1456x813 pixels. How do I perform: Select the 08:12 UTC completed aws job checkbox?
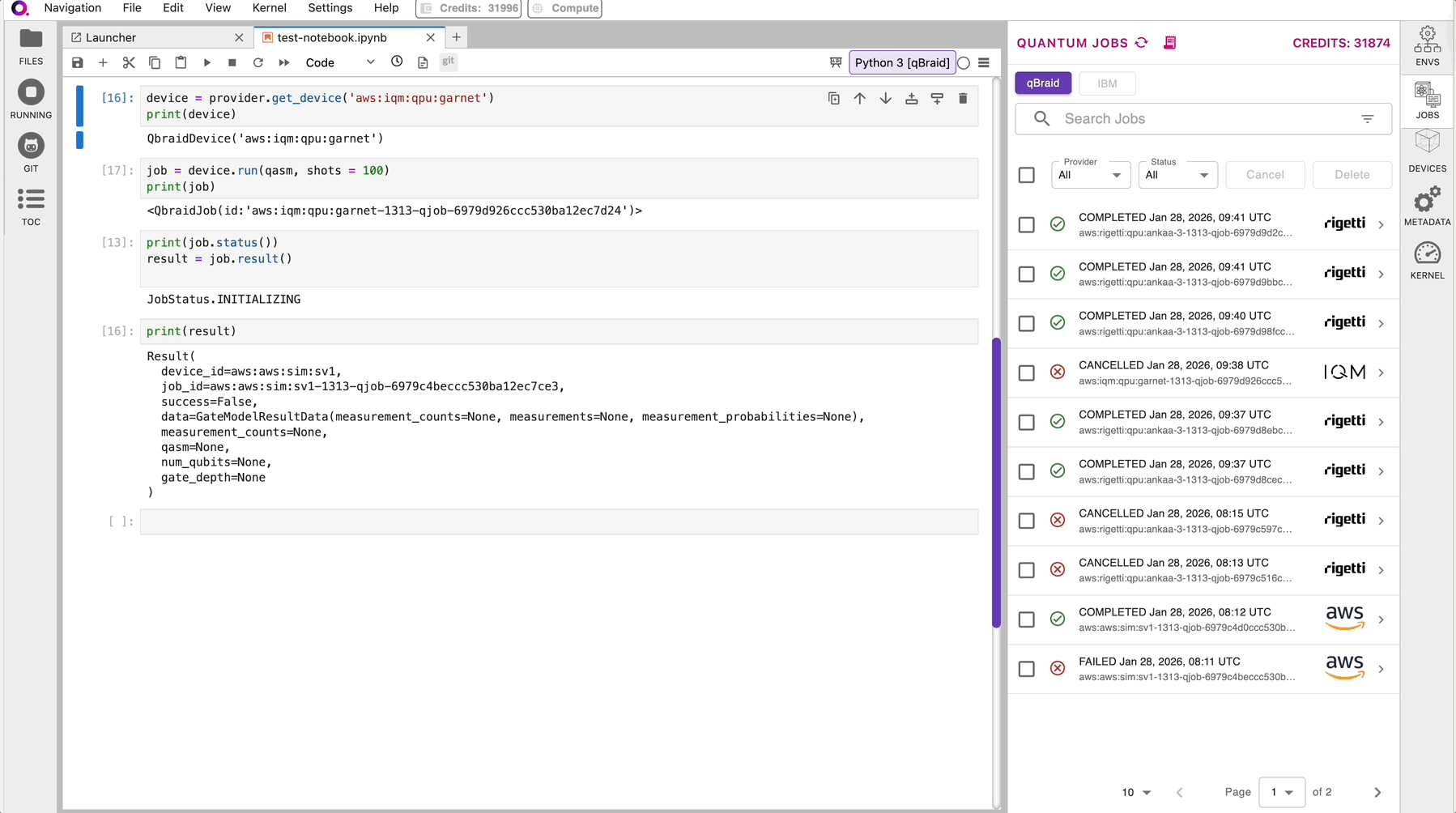coord(1027,619)
